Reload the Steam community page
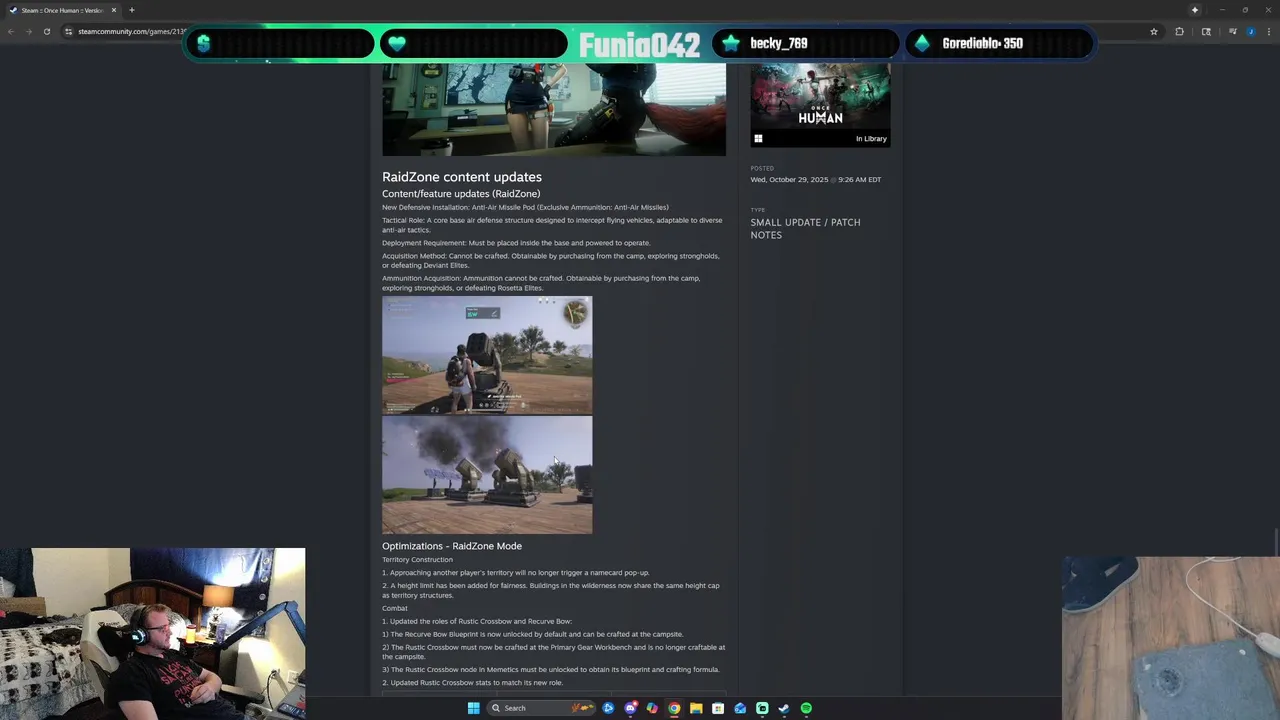The width and height of the screenshot is (1280, 720). tap(46, 31)
